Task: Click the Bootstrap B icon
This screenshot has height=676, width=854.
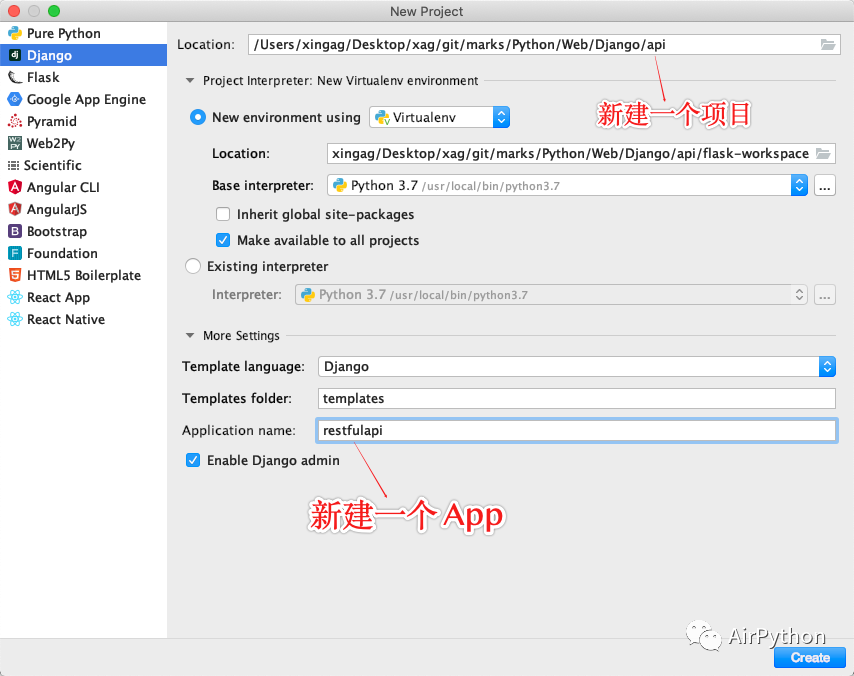Action: point(15,231)
